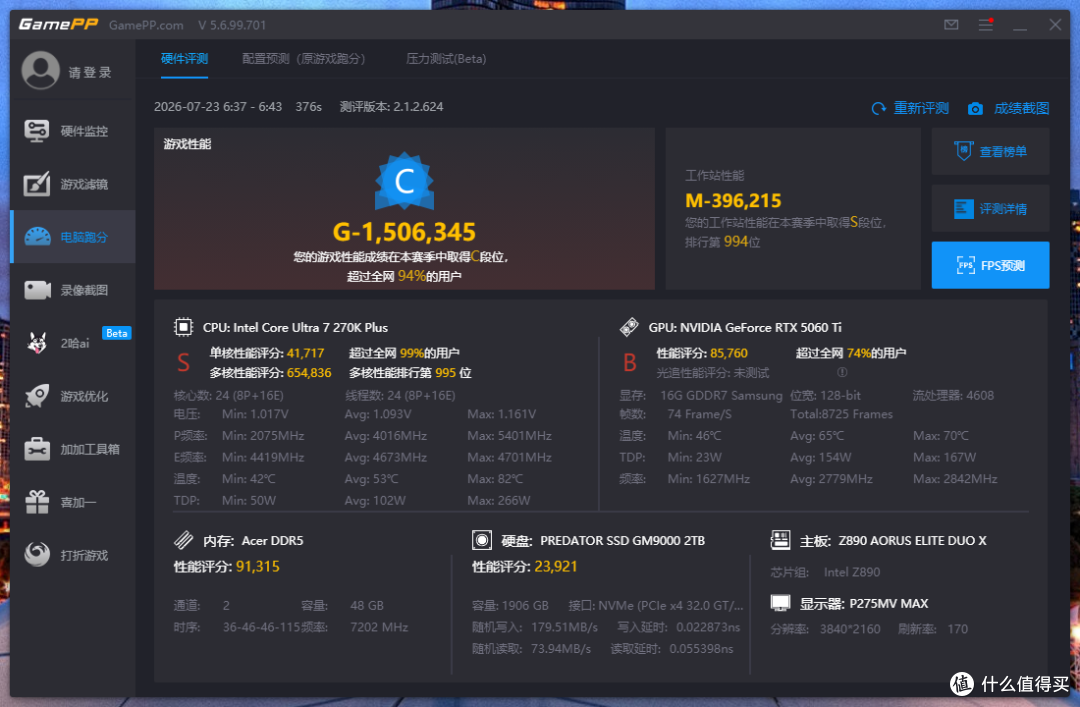Click game score G-1,506,345
Image resolution: width=1080 pixels, height=707 pixels.
(x=404, y=232)
